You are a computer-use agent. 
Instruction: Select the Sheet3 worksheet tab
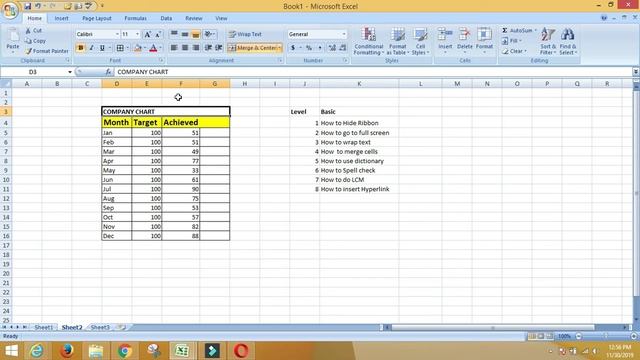point(100,327)
